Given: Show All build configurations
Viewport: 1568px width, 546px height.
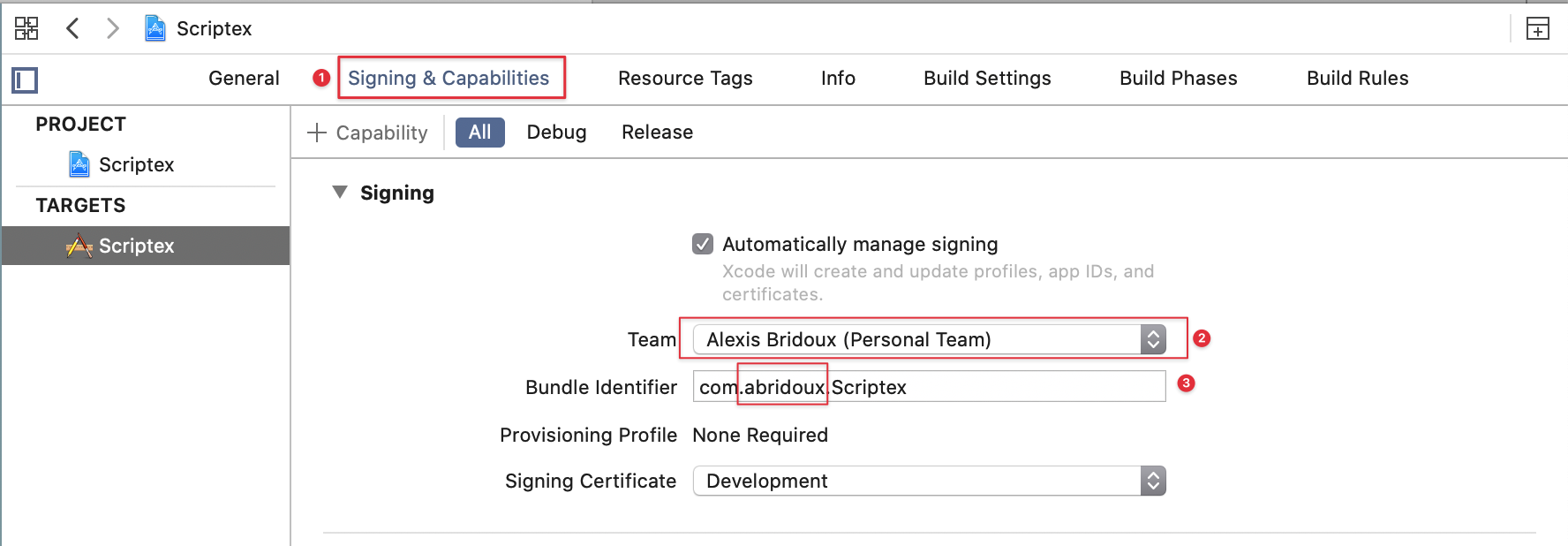Looking at the screenshot, I should coord(479,133).
